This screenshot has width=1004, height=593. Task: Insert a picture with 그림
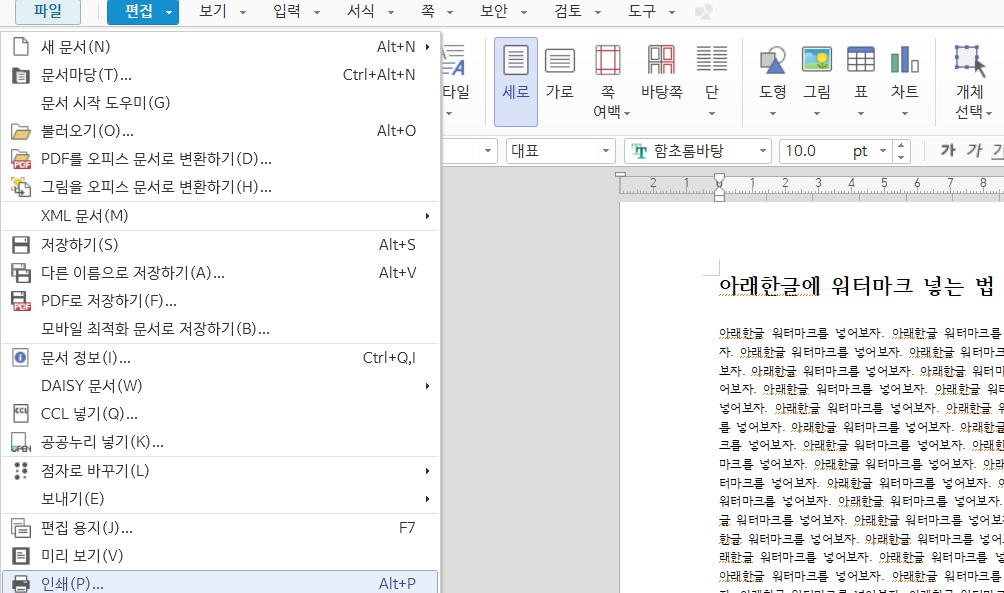(x=816, y=72)
